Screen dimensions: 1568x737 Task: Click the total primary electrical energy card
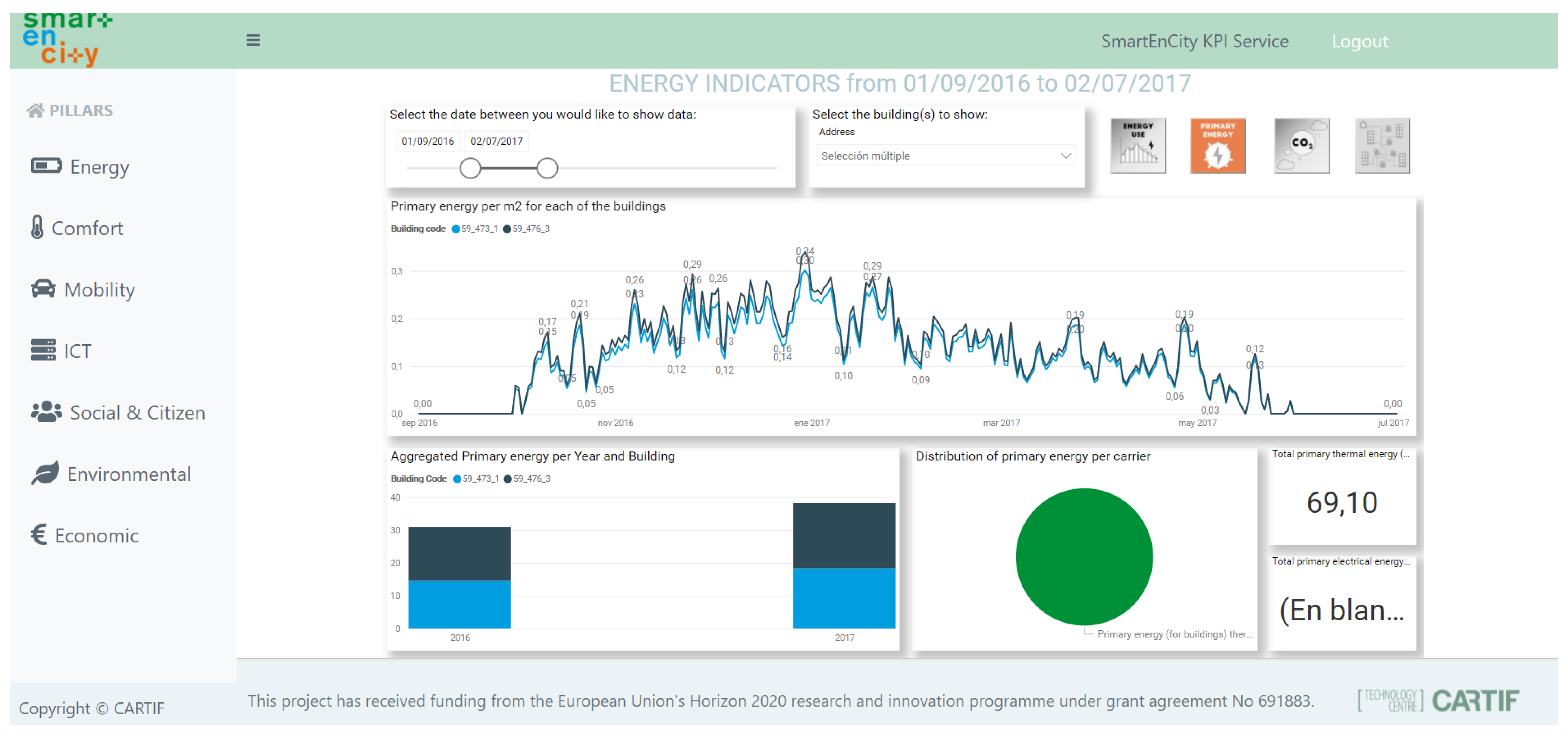(1342, 603)
